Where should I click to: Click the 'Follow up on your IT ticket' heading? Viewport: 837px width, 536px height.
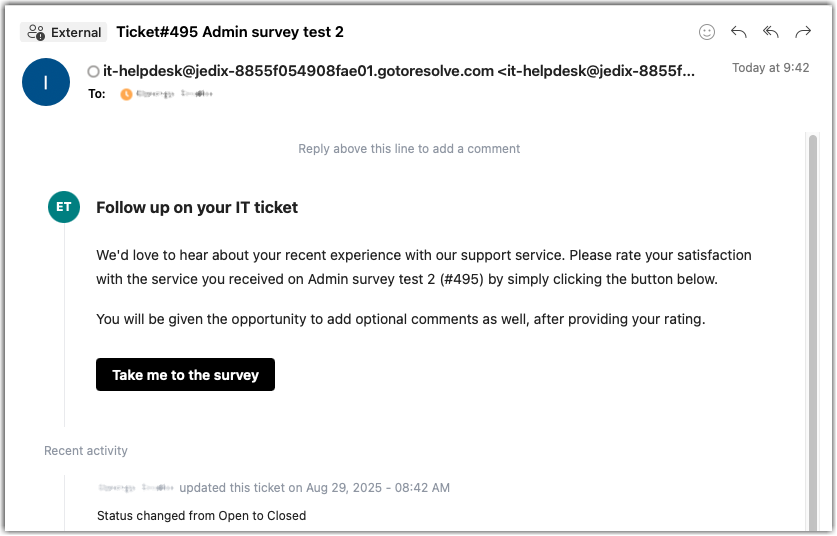click(197, 208)
